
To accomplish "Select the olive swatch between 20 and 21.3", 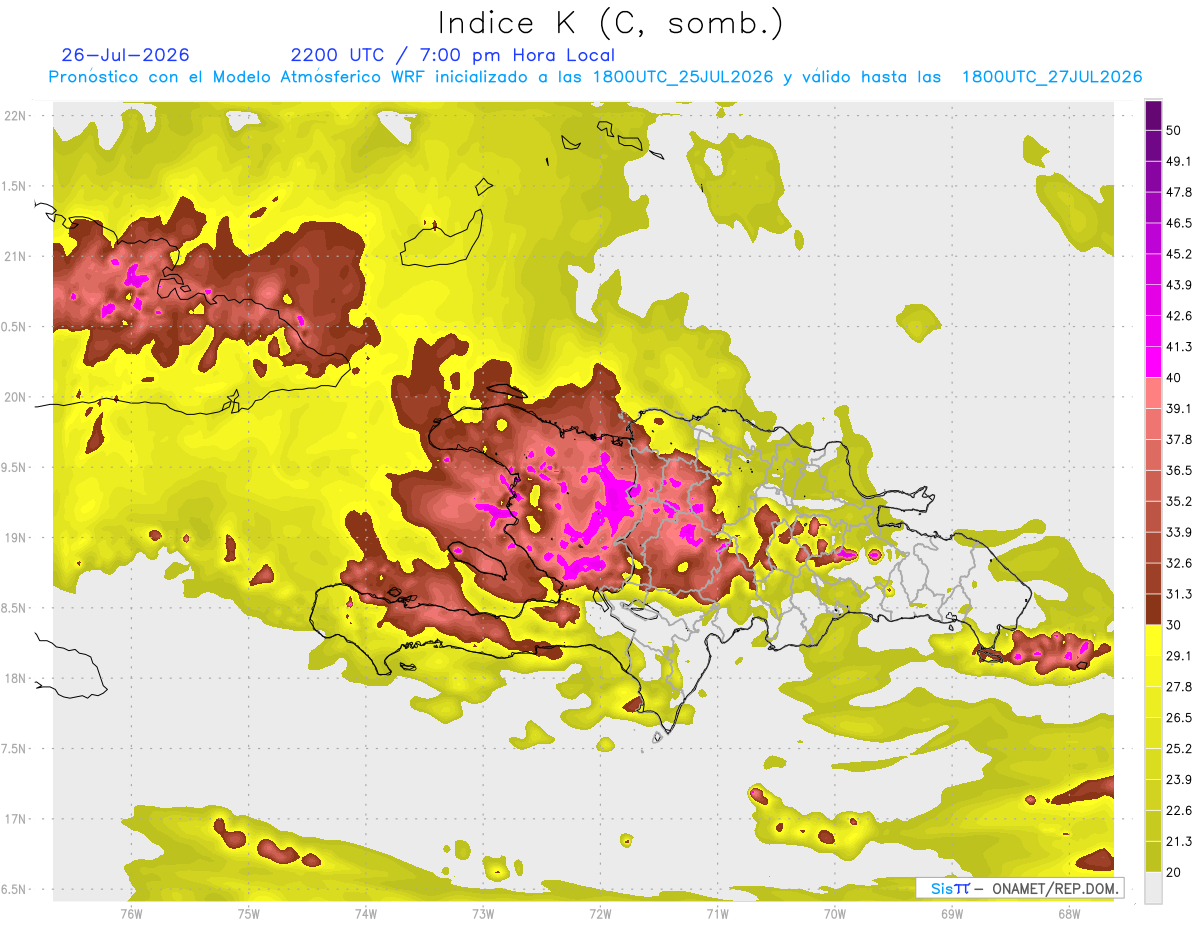I will click(x=1154, y=857).
